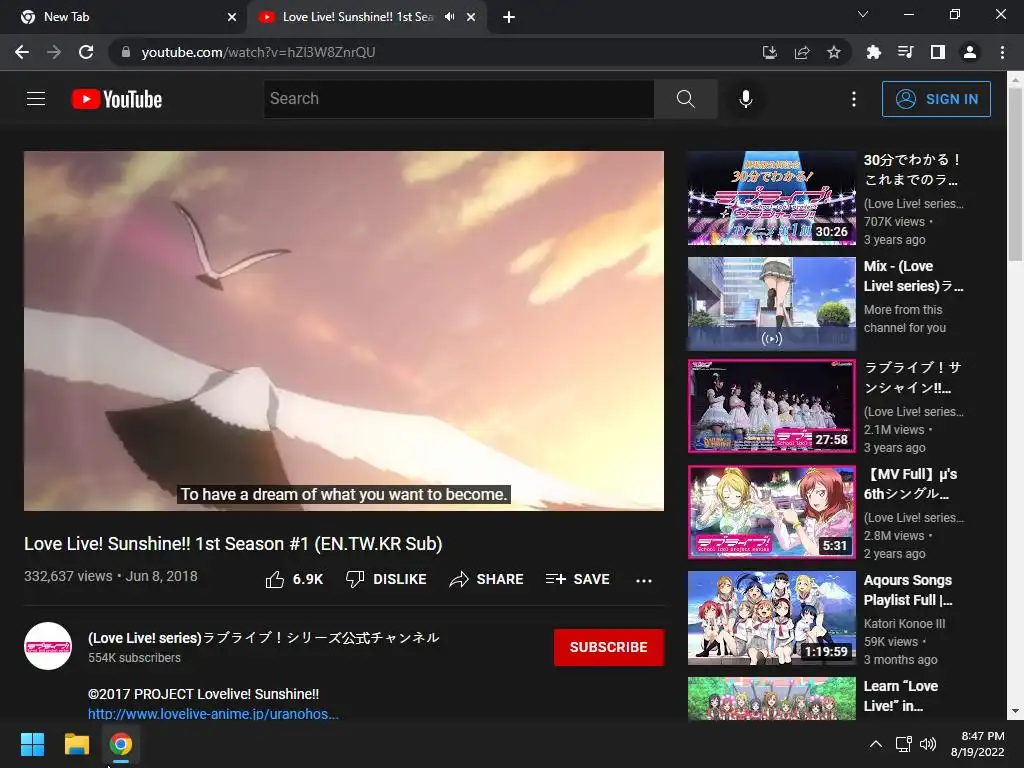Click the video player to pause
Image resolution: width=1024 pixels, height=768 pixels.
[x=344, y=330]
